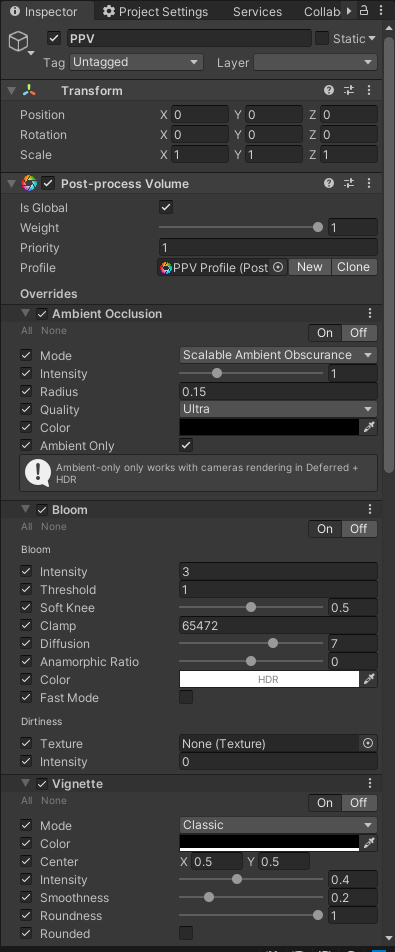Click the Inspector lock icon
395x952 pixels.
tap(364, 10)
